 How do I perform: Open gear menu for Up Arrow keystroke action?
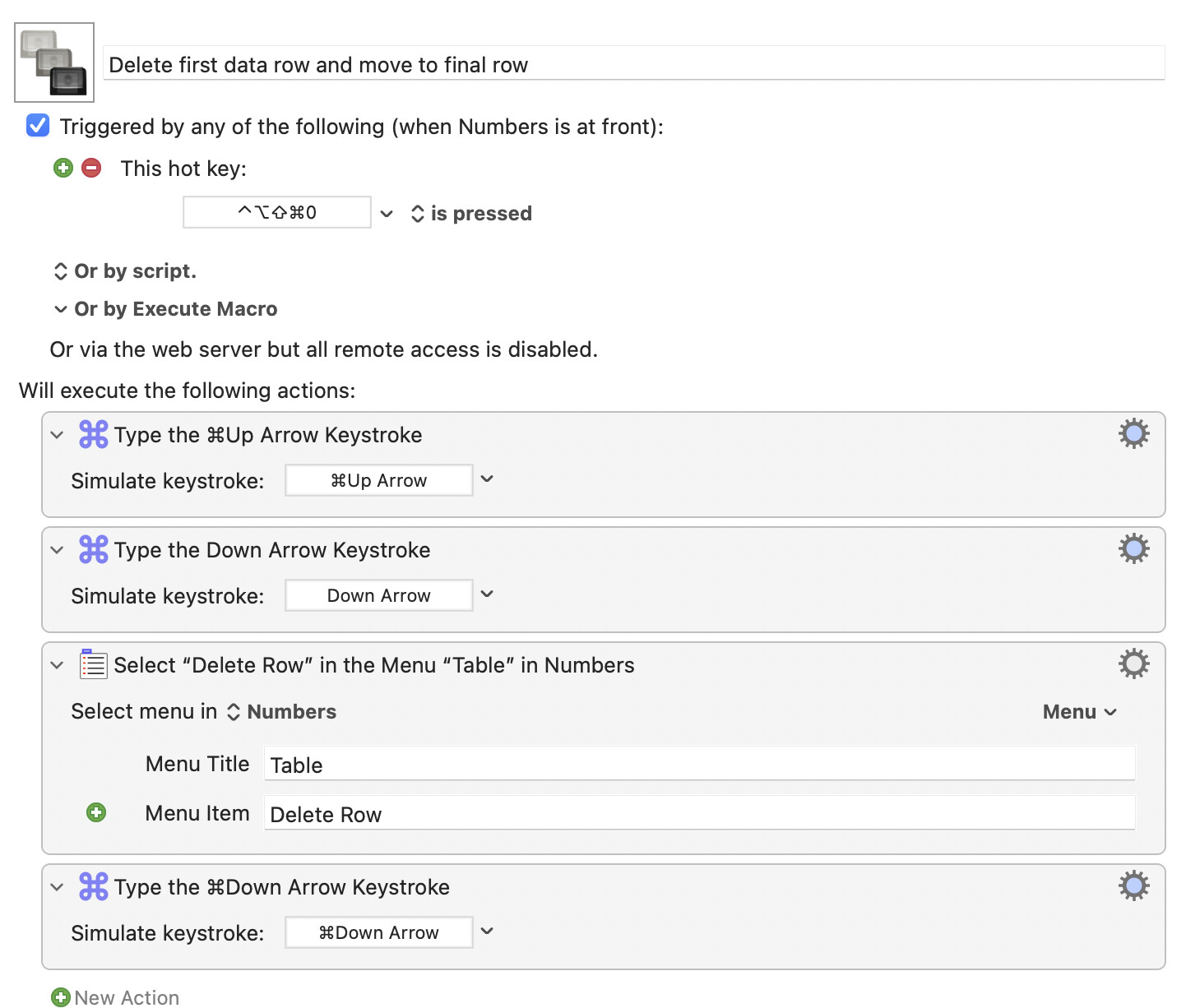click(1133, 433)
